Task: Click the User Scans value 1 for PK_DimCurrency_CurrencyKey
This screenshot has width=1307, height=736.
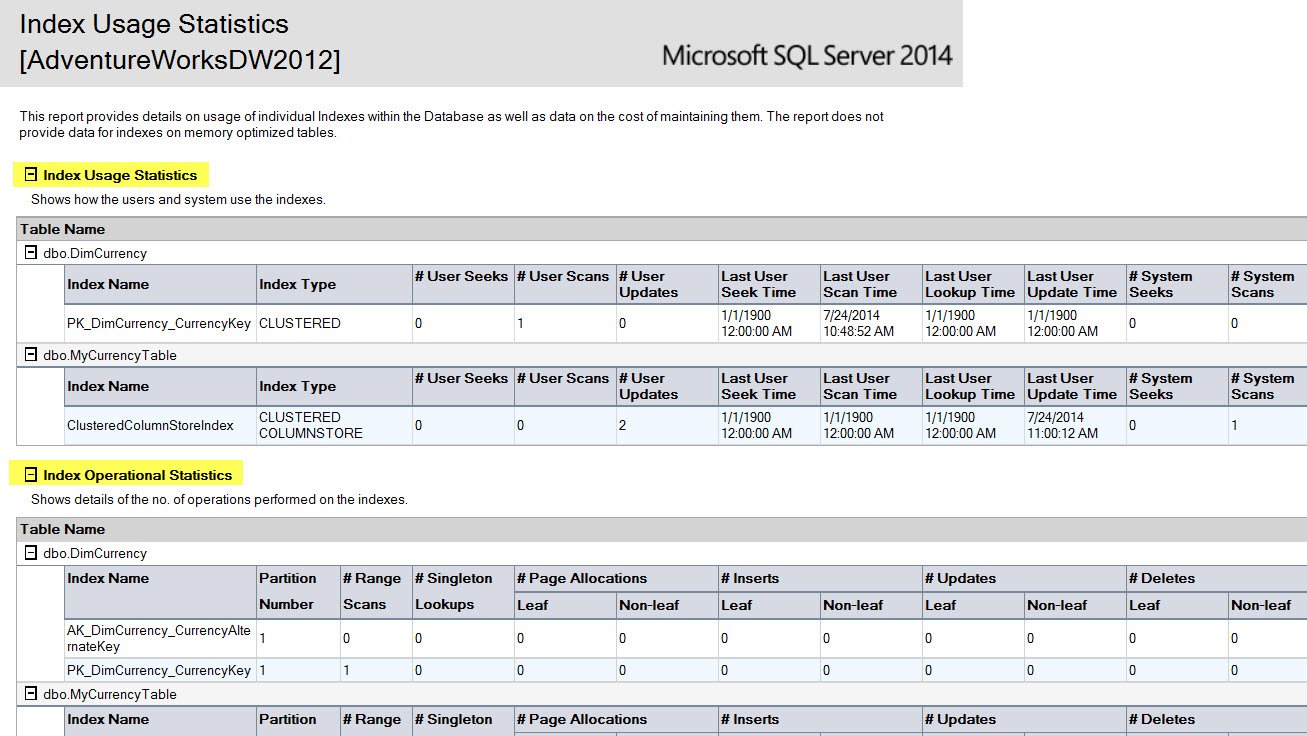Action: click(521, 323)
